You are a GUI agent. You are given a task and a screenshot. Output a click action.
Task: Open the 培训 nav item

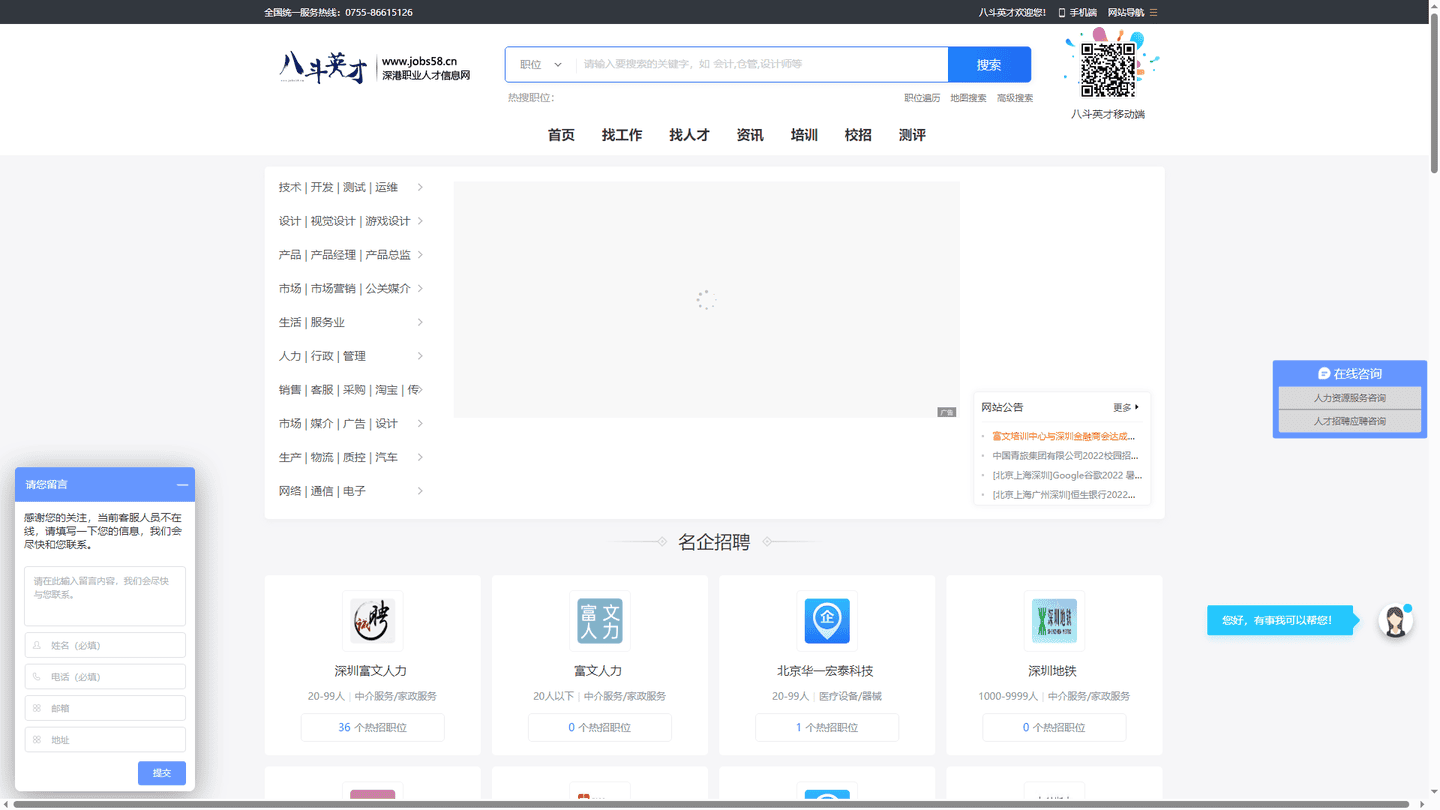pyautogui.click(x=804, y=135)
